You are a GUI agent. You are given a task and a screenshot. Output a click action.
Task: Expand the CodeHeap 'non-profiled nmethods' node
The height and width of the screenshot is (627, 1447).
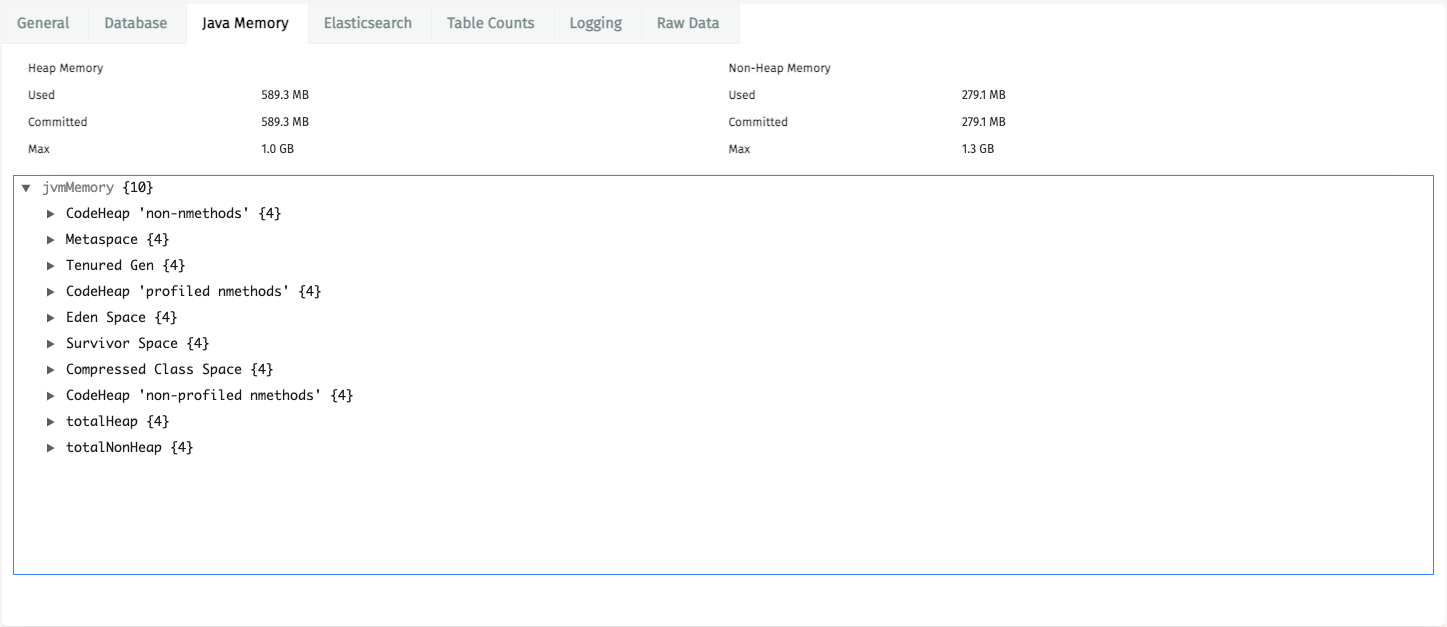click(52, 395)
